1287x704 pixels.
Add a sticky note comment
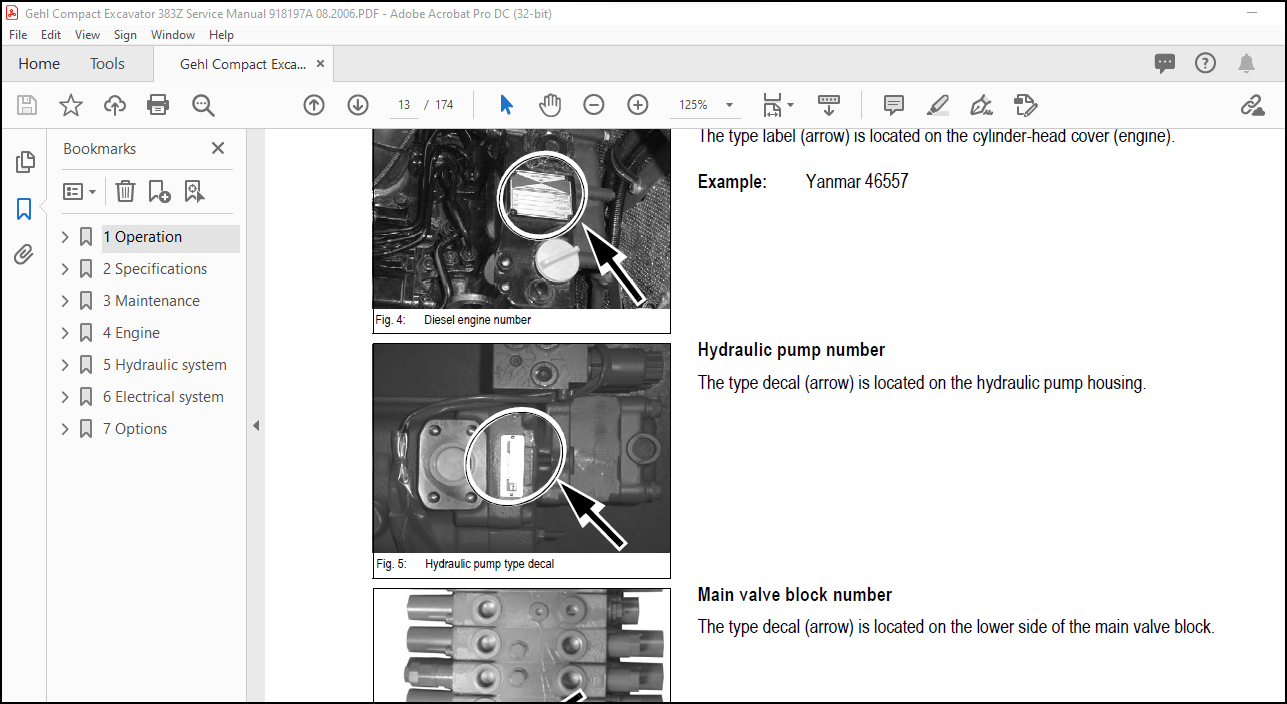pos(894,105)
